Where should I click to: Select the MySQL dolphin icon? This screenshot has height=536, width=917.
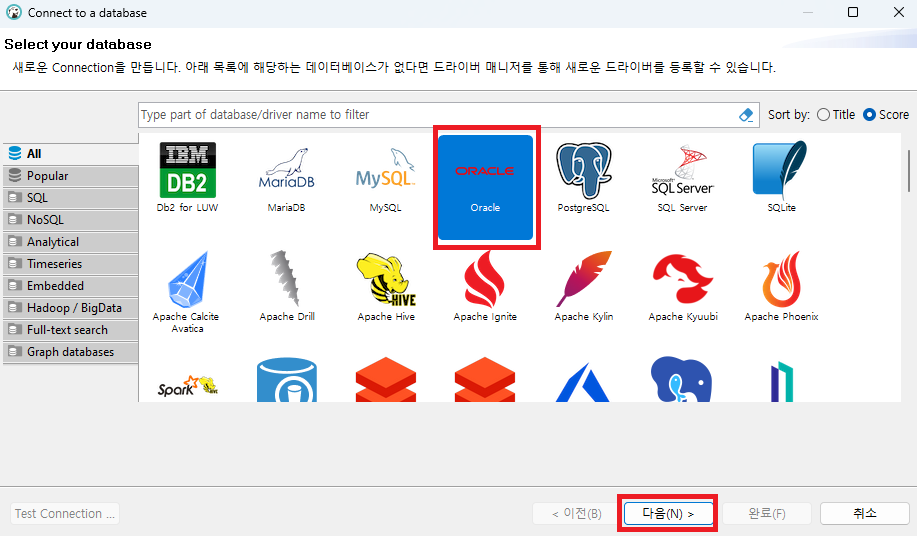click(385, 177)
